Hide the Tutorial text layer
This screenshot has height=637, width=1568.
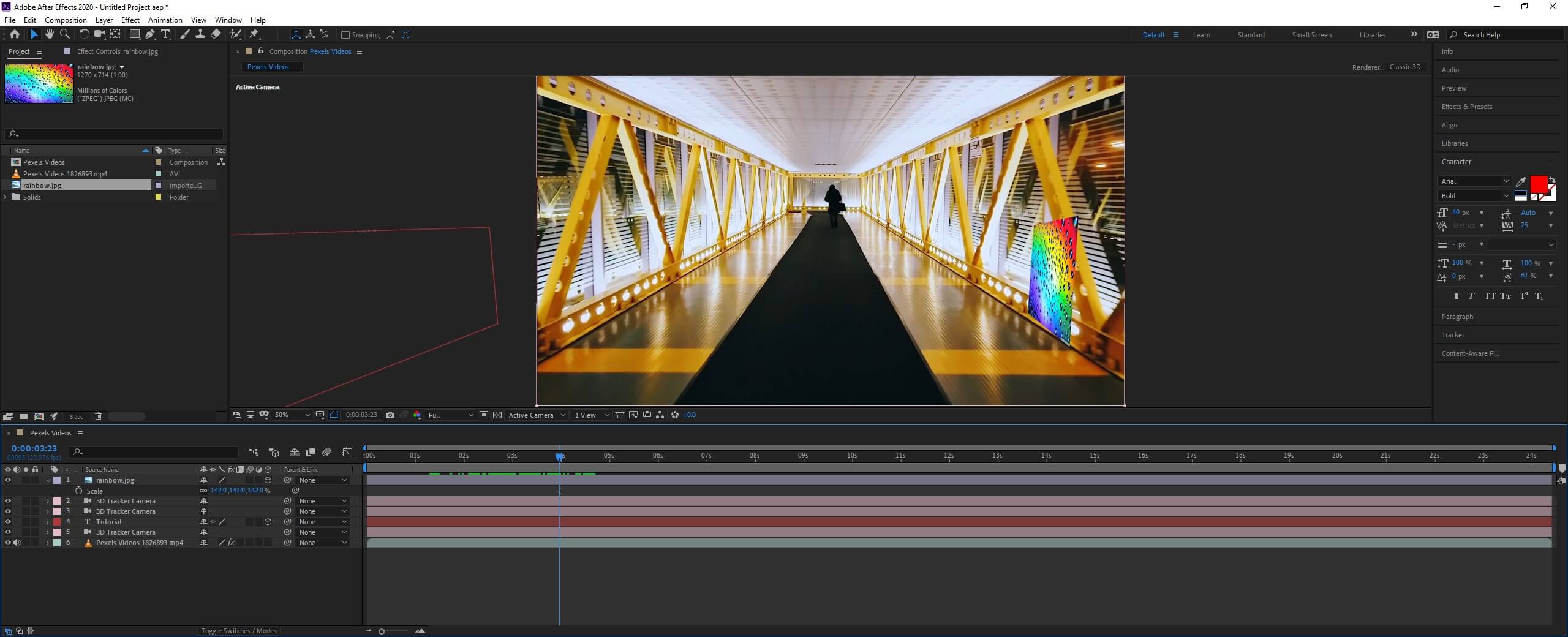(8, 522)
